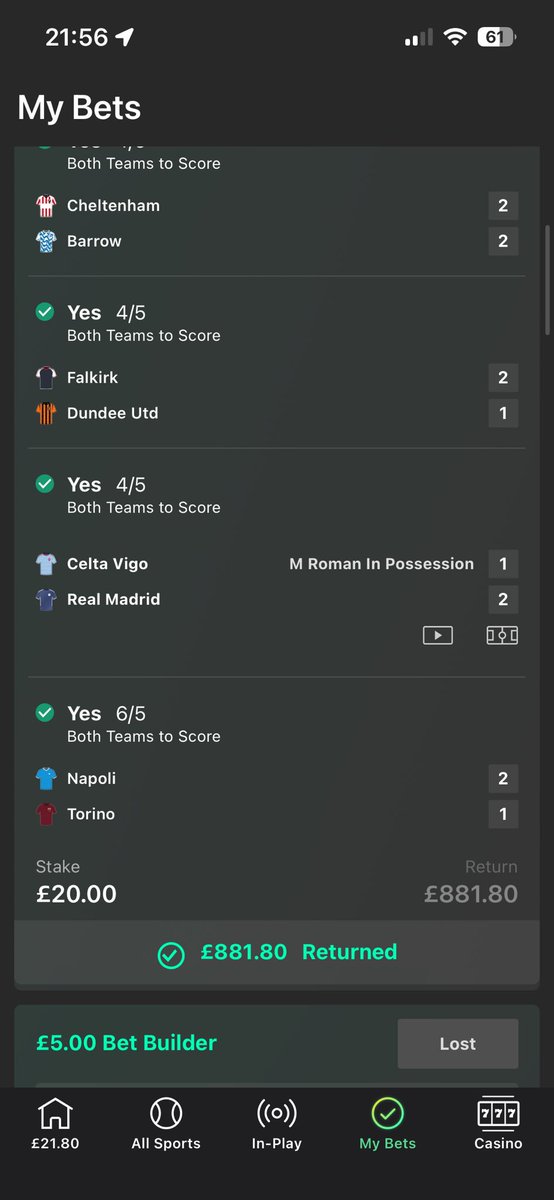The width and height of the screenshot is (554, 1200).
Task: Tap the £881.80 Returned banner
Action: point(277,953)
